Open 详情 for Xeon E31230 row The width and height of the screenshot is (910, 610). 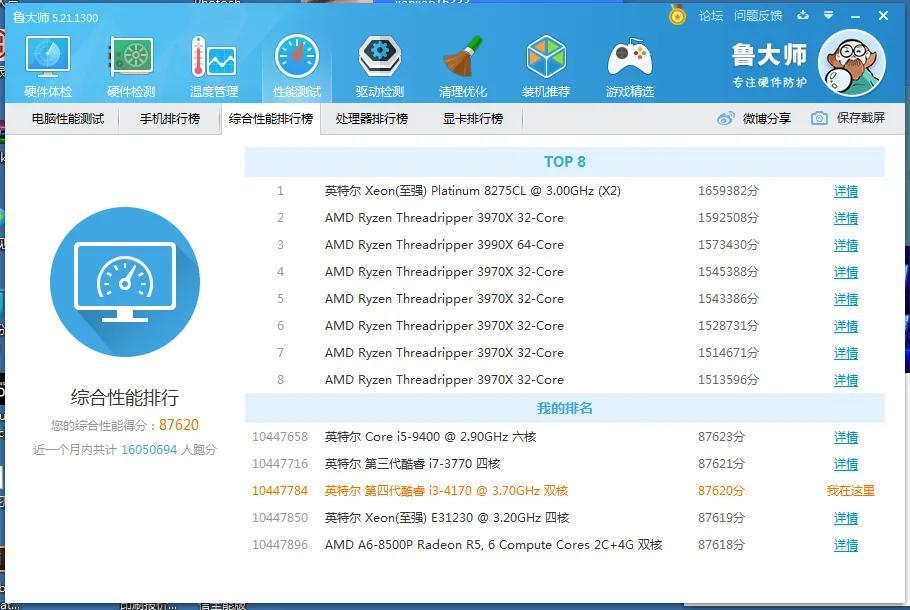click(846, 518)
